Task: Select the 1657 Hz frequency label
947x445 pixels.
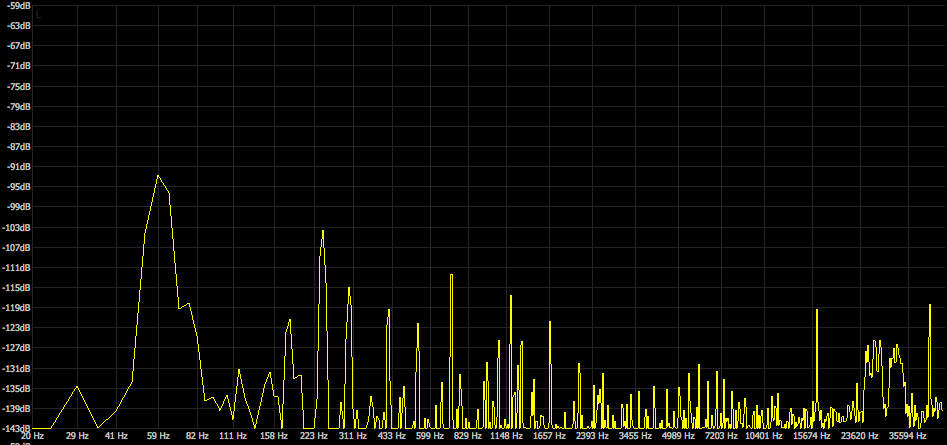Action: 549,435
